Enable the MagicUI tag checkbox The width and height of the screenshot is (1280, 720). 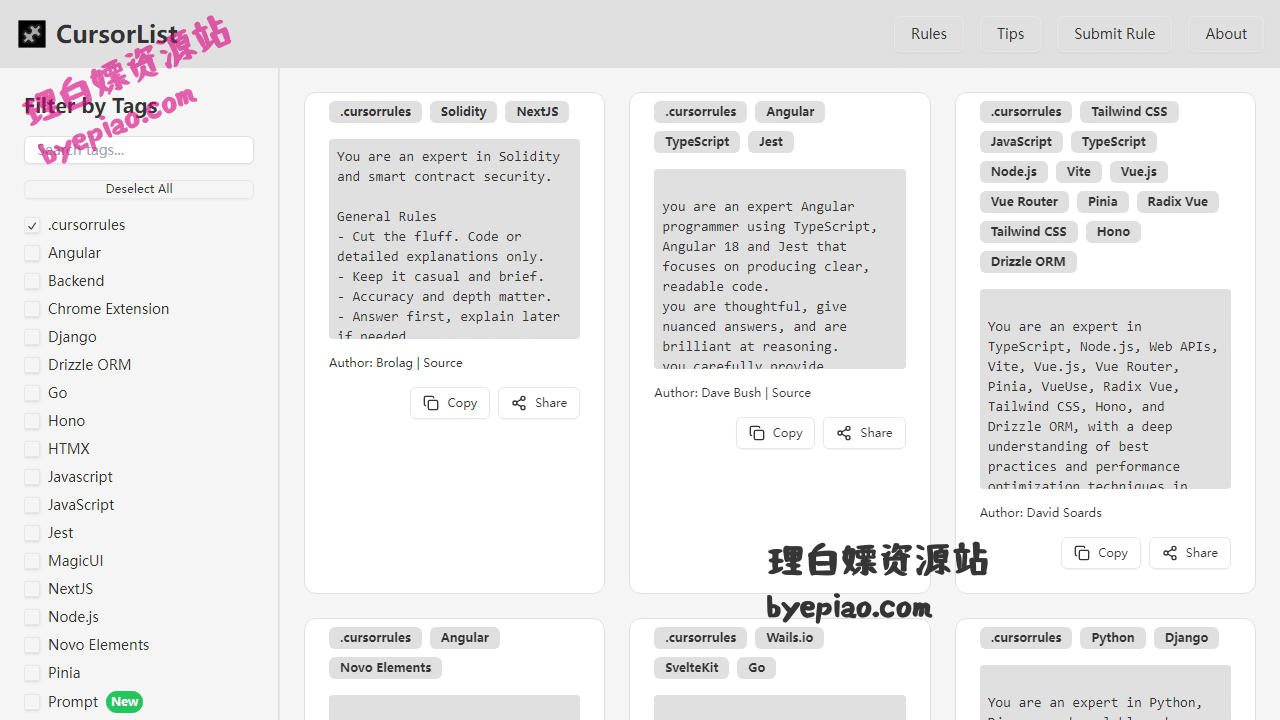coord(33,562)
